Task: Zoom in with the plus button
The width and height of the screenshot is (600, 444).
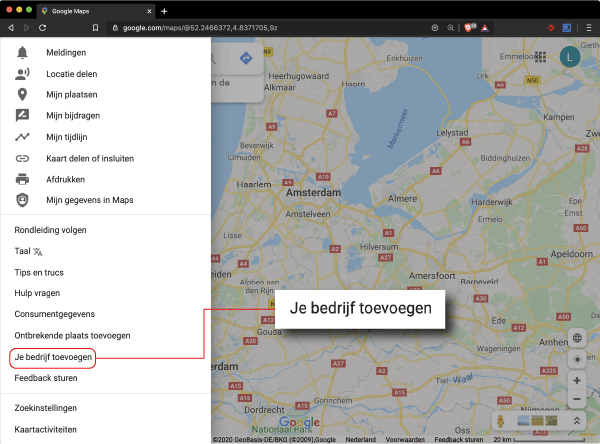Action: click(x=577, y=380)
